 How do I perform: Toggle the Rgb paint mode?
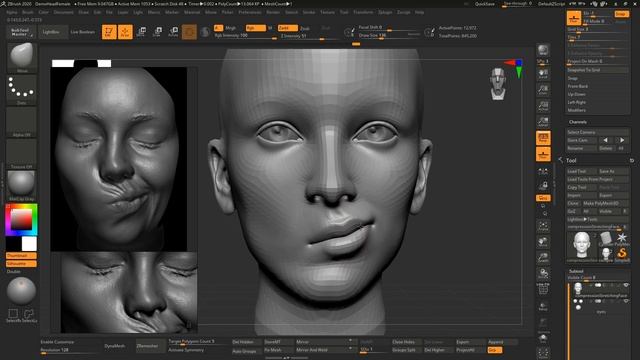(256, 28)
